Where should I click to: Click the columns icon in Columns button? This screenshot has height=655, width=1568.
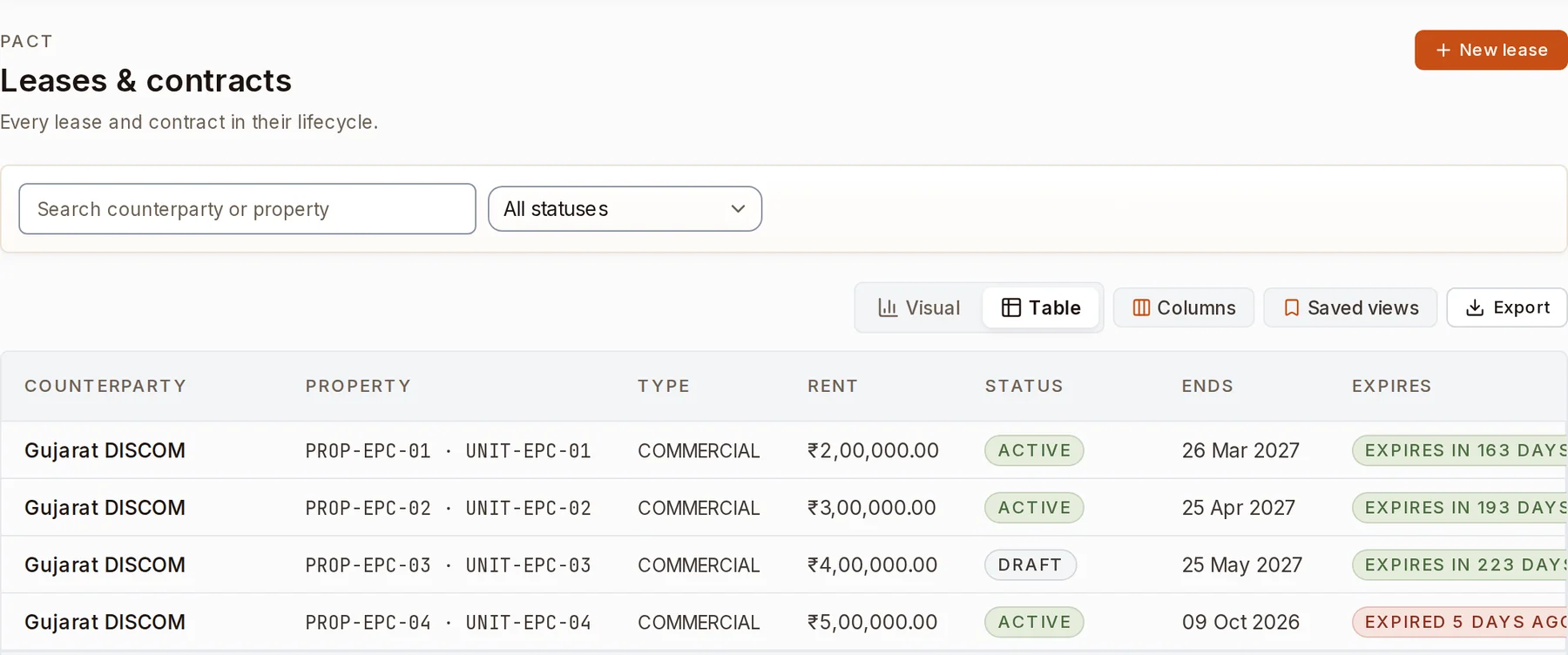pos(1141,307)
